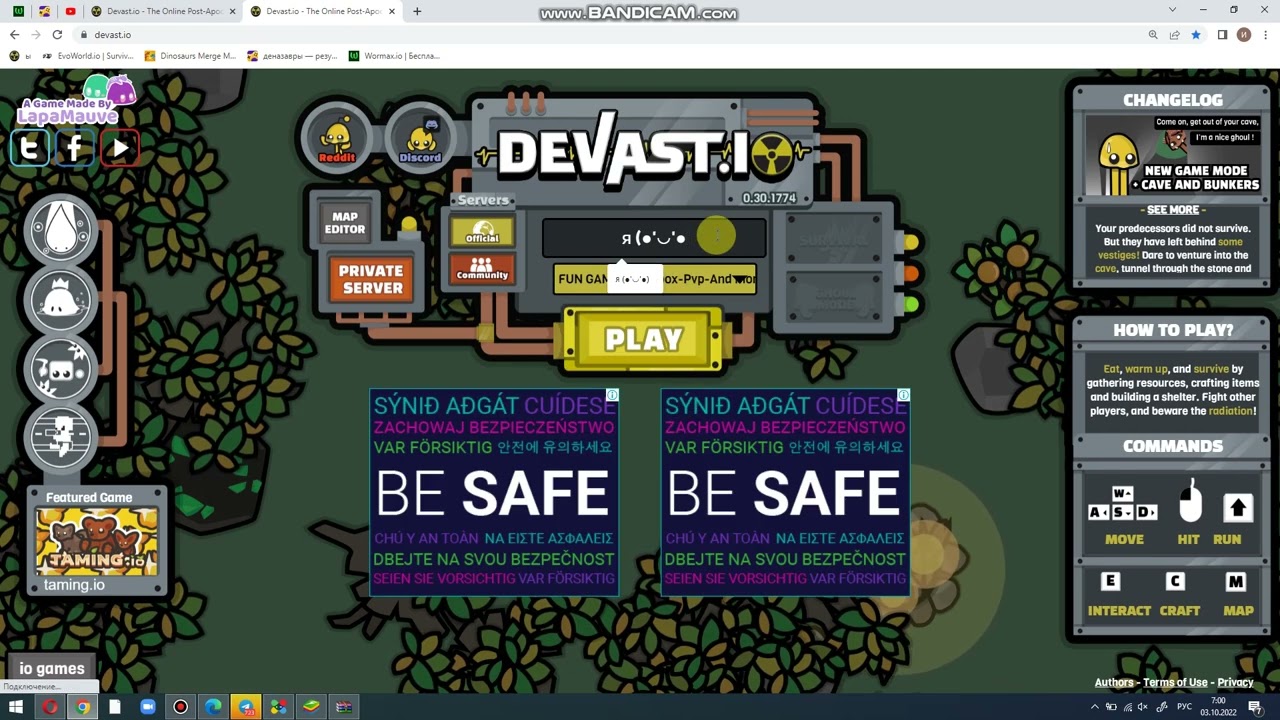Click the Reddit round button

[x=337, y=139]
